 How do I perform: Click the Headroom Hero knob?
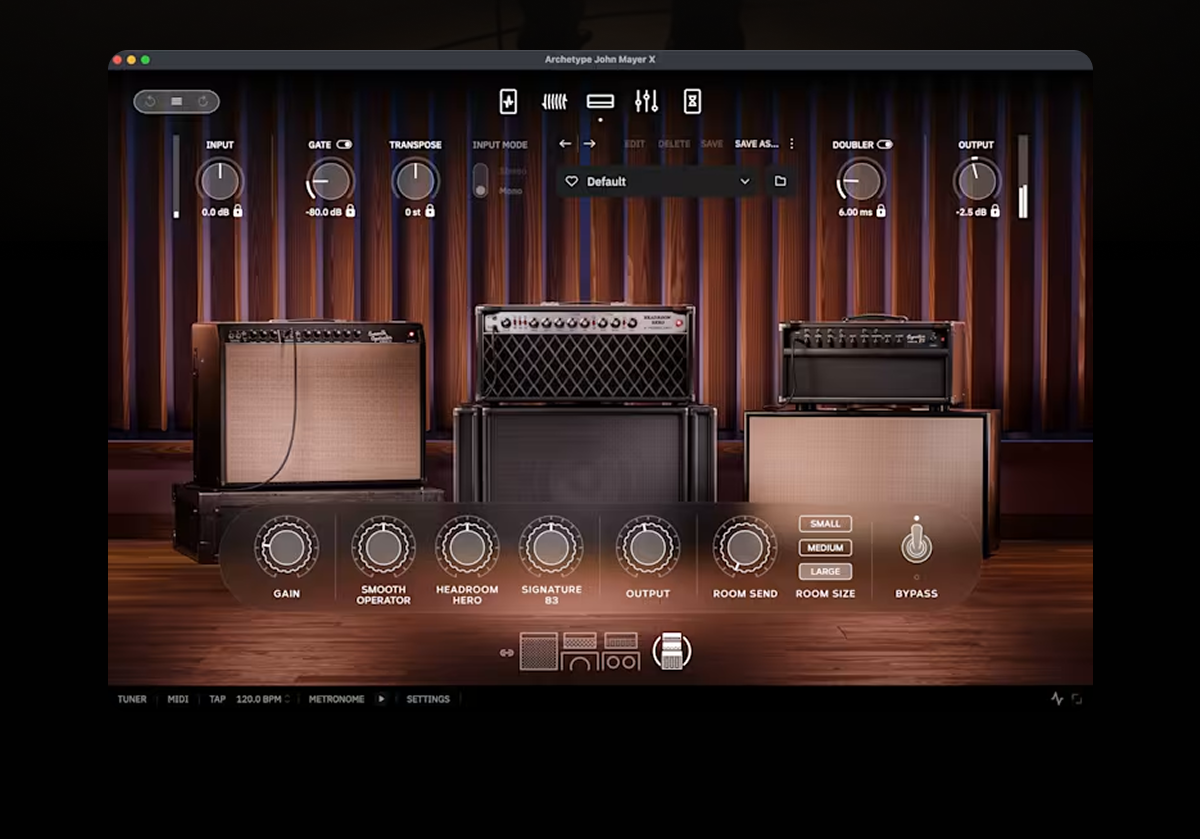click(x=466, y=547)
